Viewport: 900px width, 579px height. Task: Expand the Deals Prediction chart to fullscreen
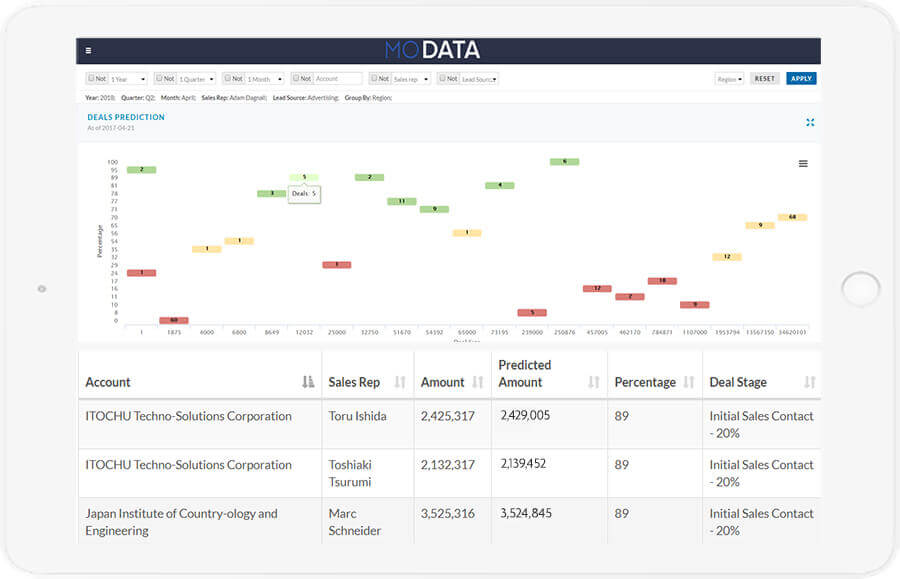(x=810, y=122)
